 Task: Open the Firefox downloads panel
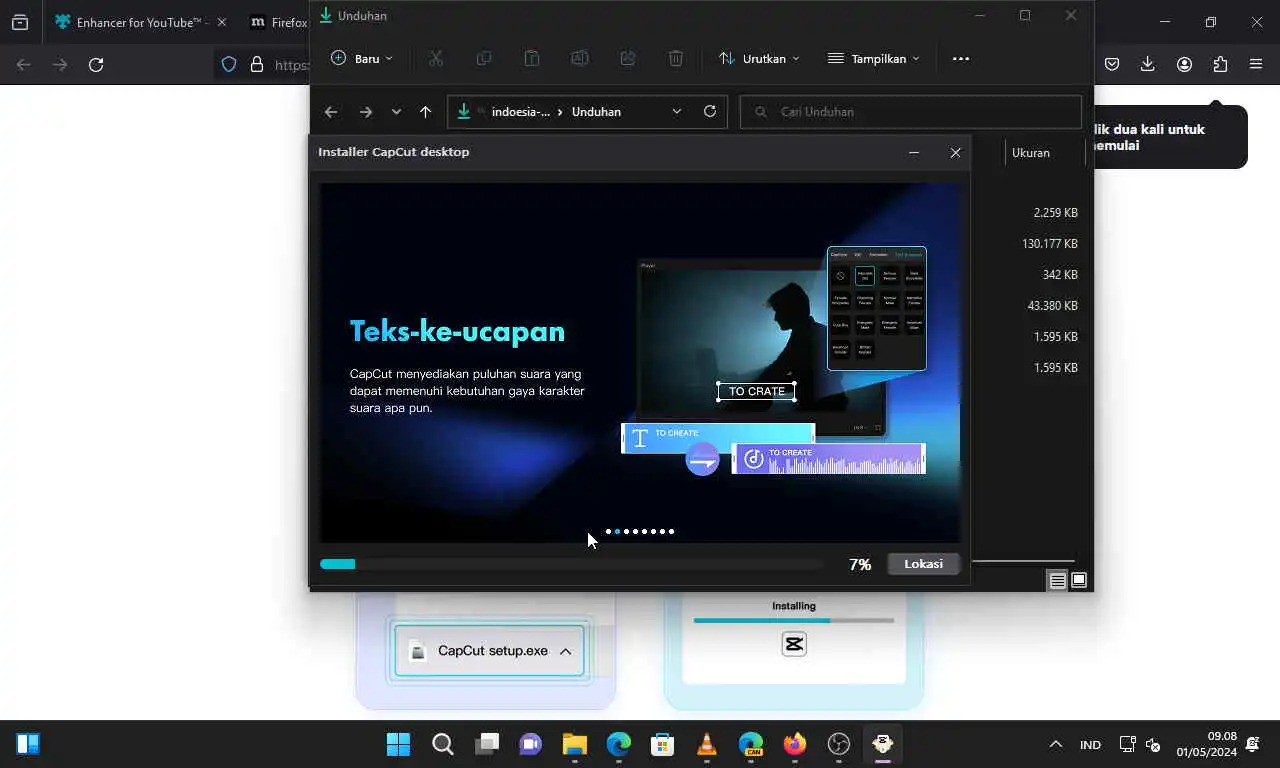1148,65
